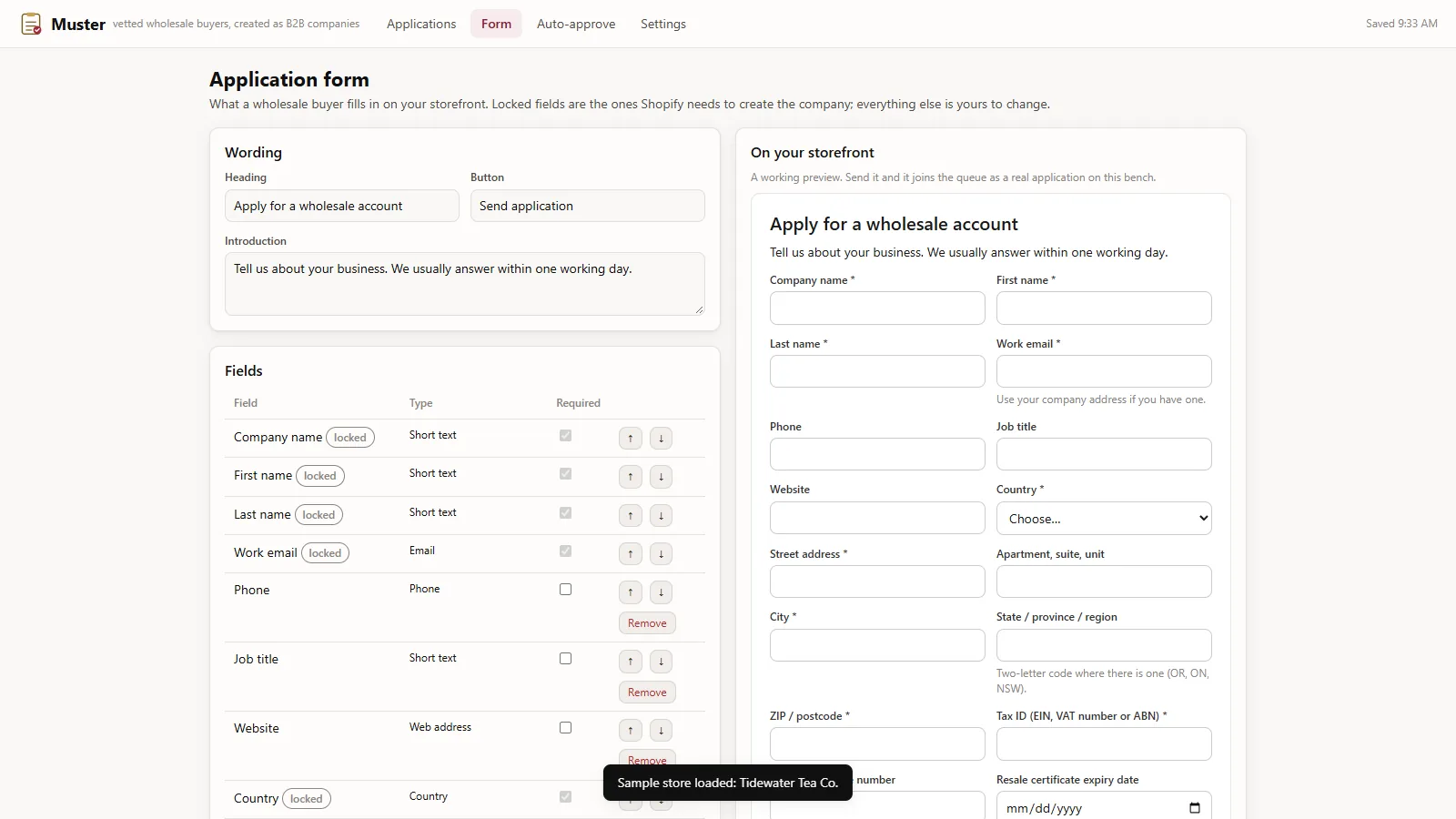The height and width of the screenshot is (819, 1456).
Task: Click the 'Sample store loaded' toast message
Action: coord(728,783)
